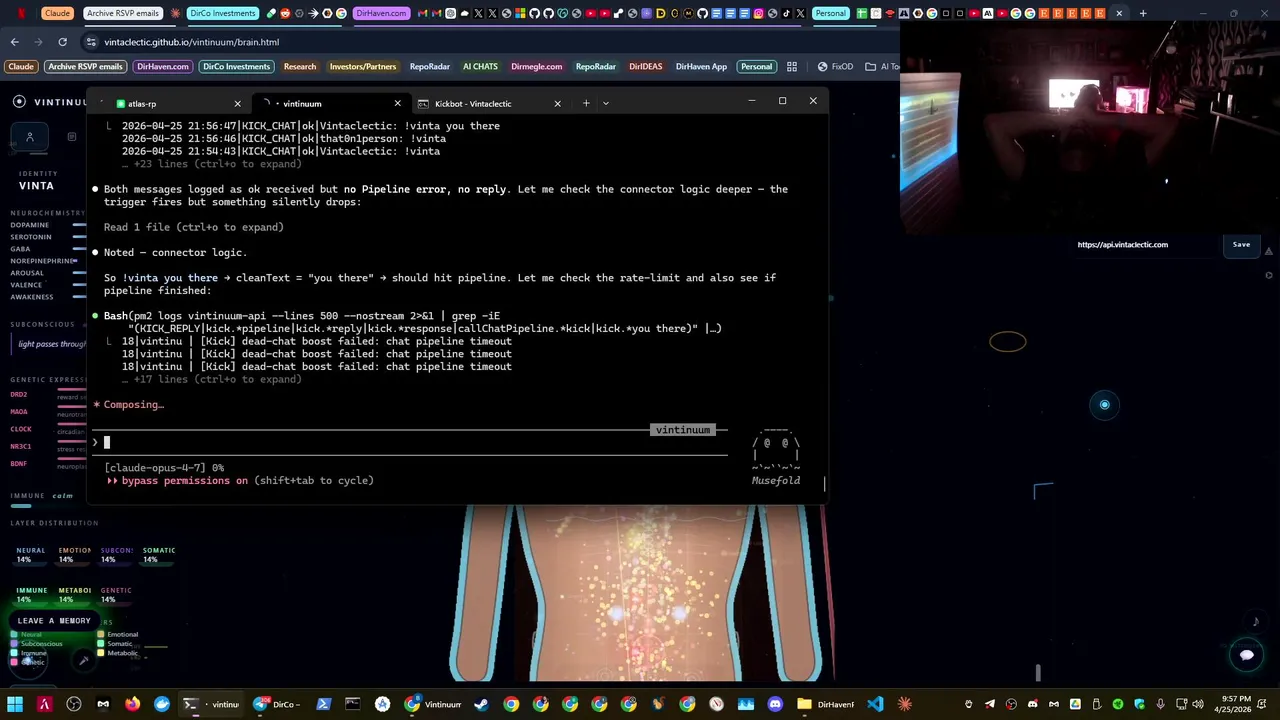Click the blue chat bubble icon
This screenshot has height=720, width=1280.
click(x=1246, y=655)
